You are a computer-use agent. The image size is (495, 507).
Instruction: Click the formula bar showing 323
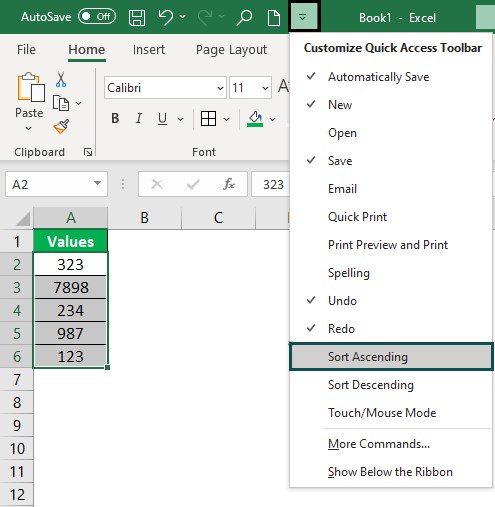coord(271,184)
